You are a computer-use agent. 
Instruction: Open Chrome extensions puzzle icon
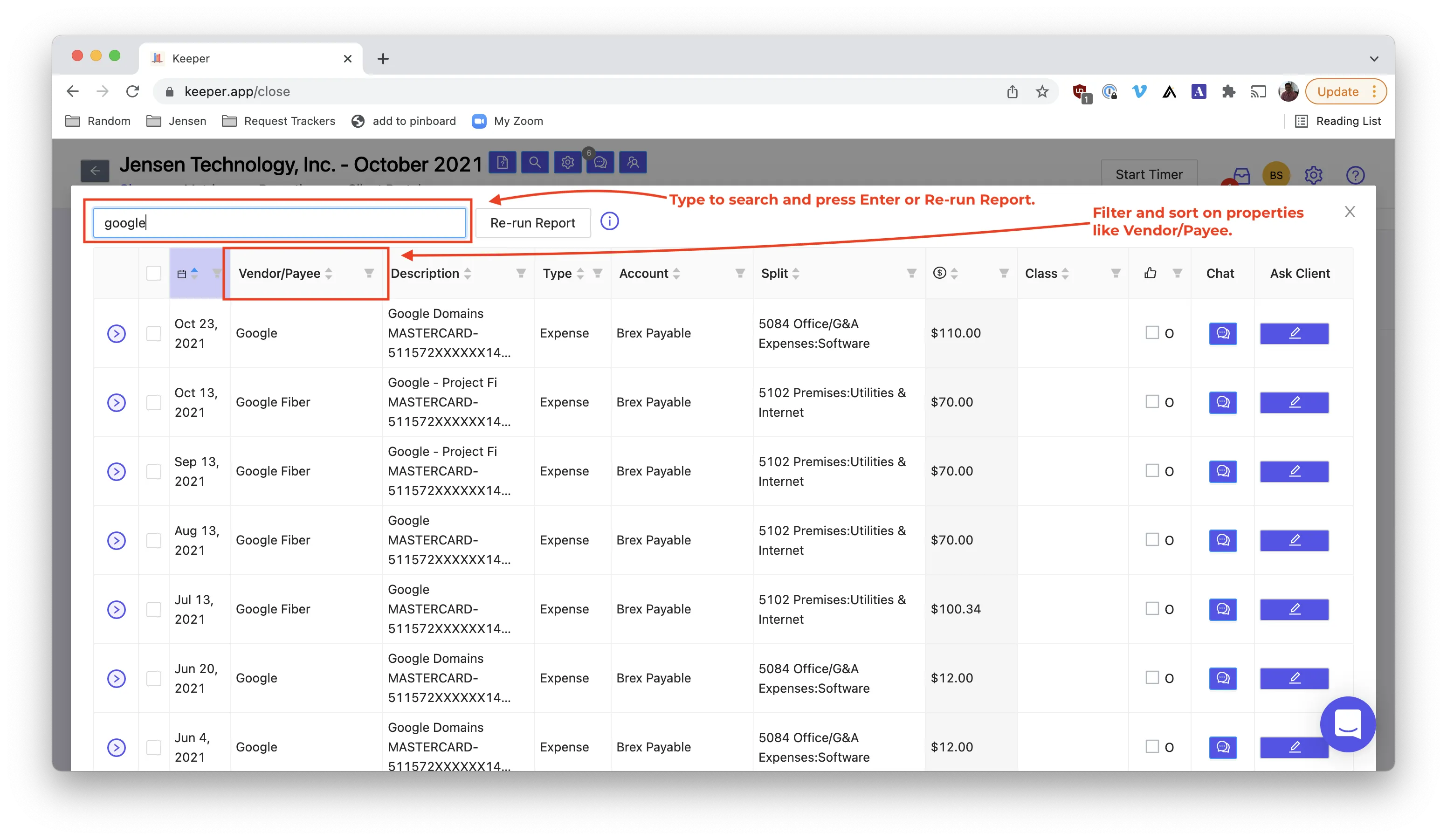tap(1228, 92)
